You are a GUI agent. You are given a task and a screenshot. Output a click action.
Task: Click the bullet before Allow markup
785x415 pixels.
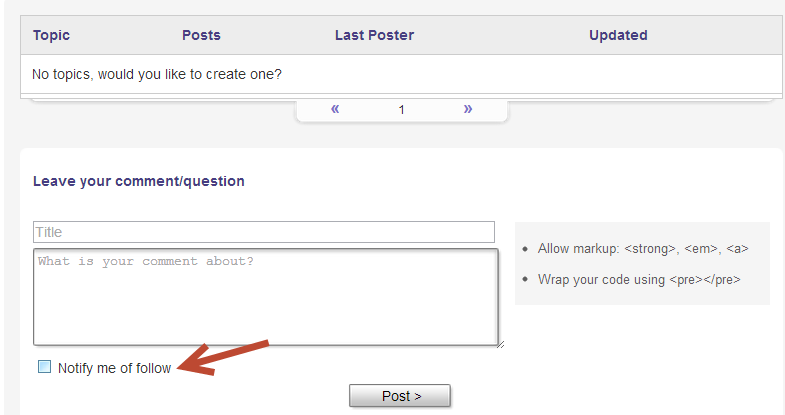tap(526, 250)
